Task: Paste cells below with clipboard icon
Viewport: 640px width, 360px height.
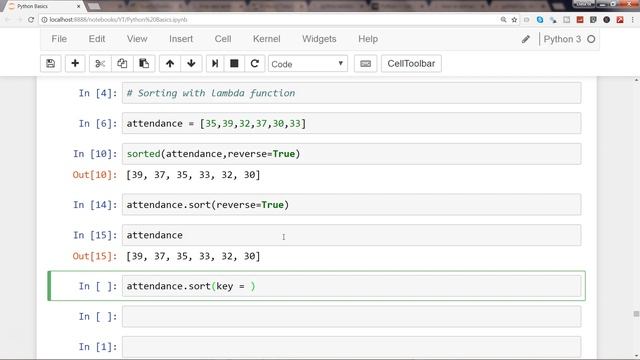Action: [144, 64]
